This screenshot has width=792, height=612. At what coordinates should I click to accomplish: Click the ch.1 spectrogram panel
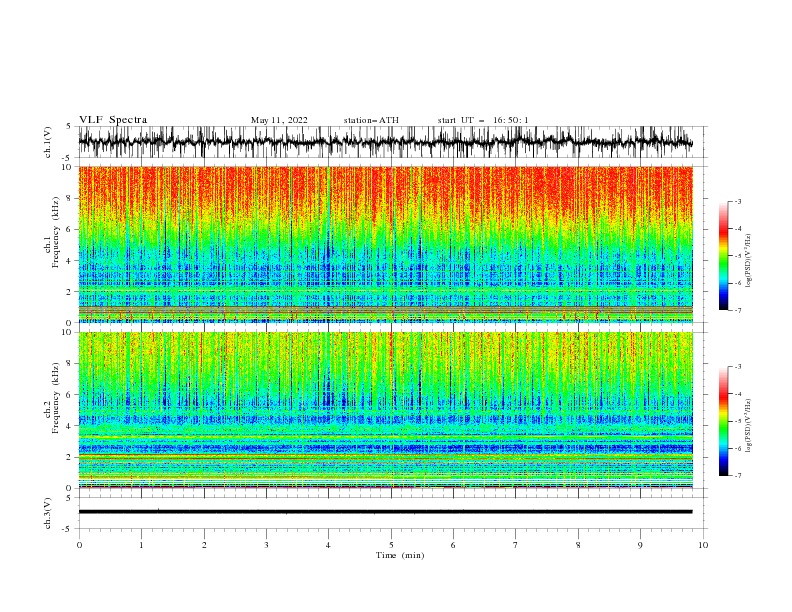(x=385, y=244)
